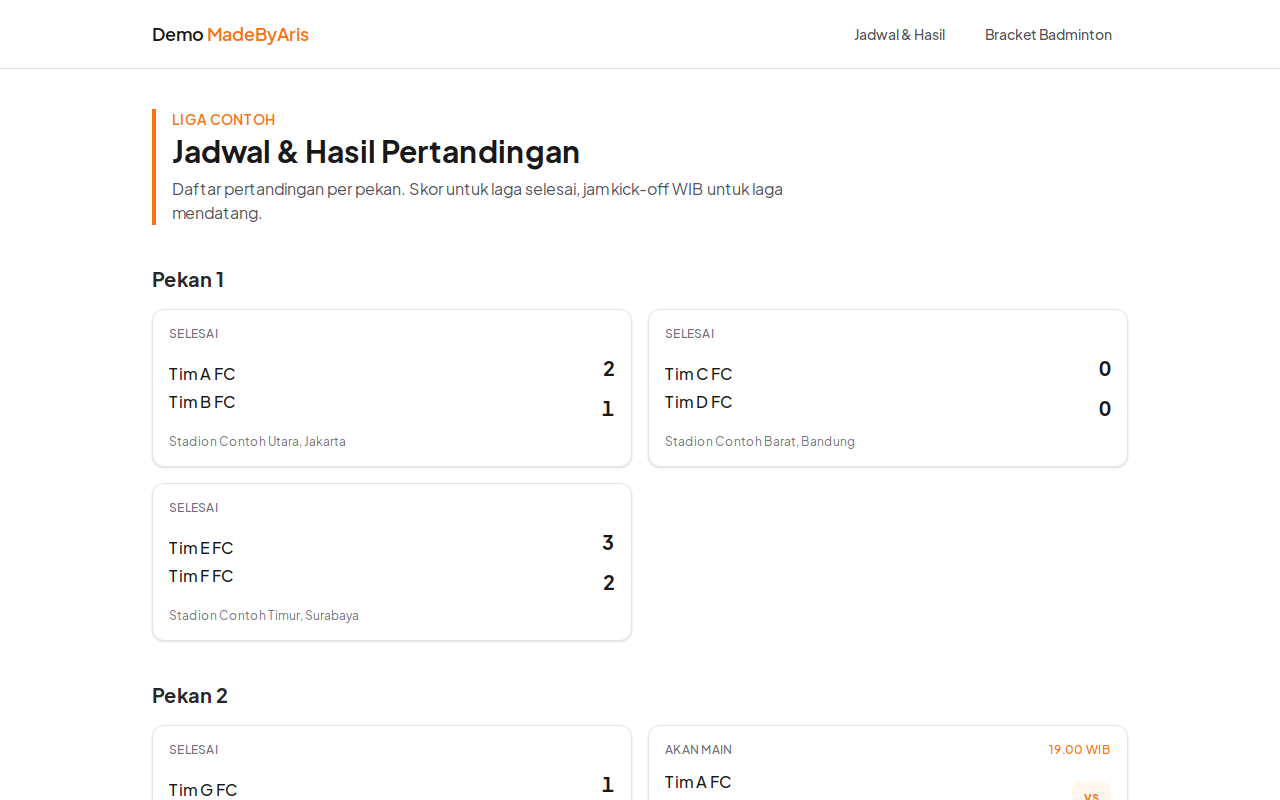Select the Tim D FC team name
Viewport: 1280px width, 800px height.
click(698, 402)
